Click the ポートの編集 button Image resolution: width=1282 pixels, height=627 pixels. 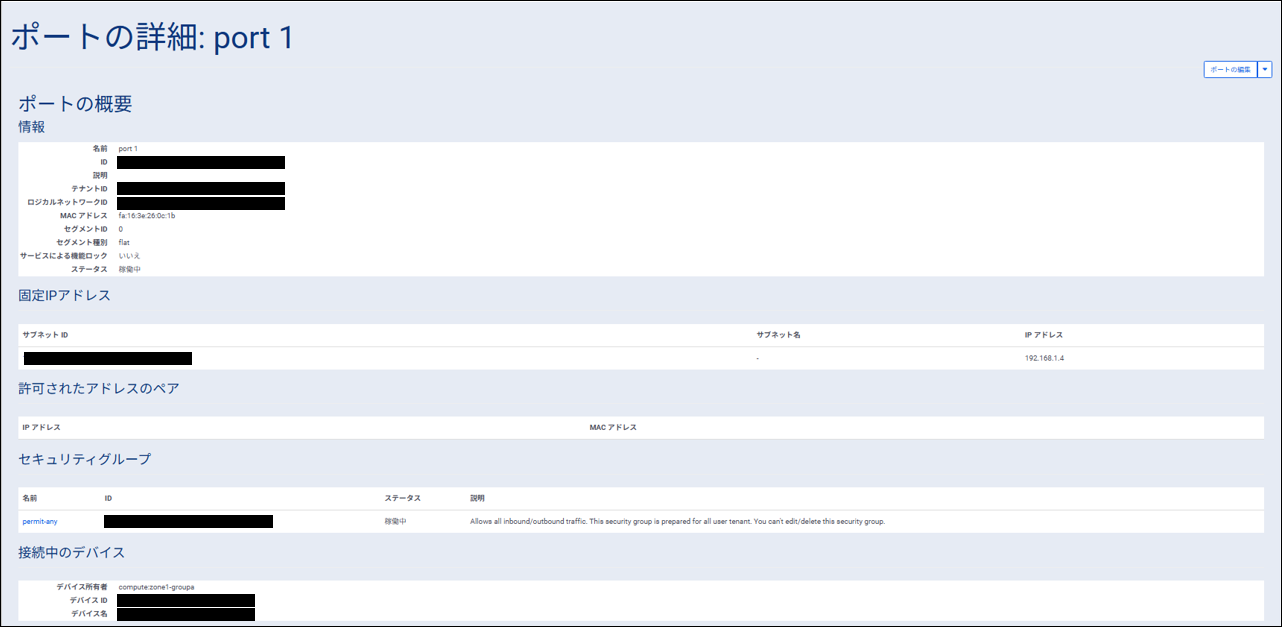[x=1229, y=69]
